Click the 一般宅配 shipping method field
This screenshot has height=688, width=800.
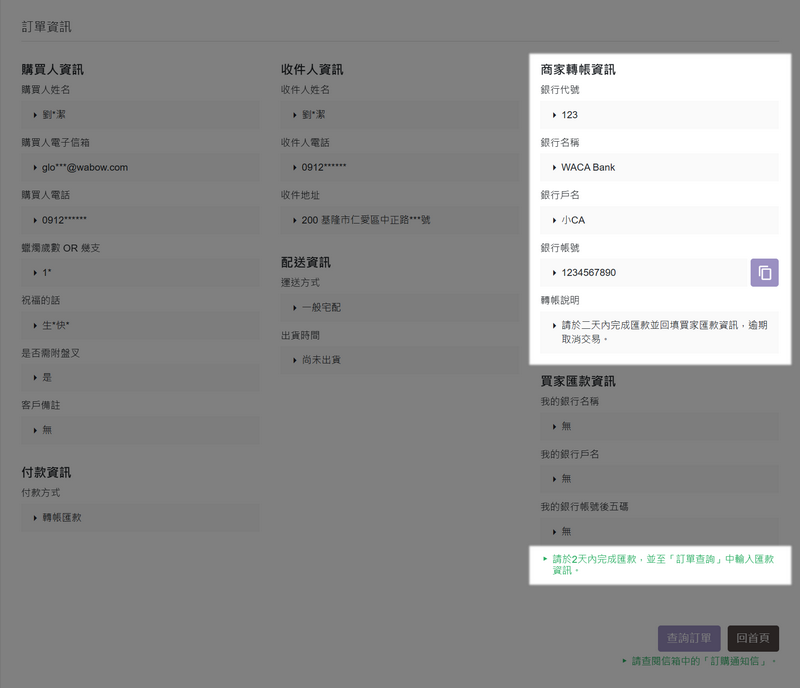point(400,307)
